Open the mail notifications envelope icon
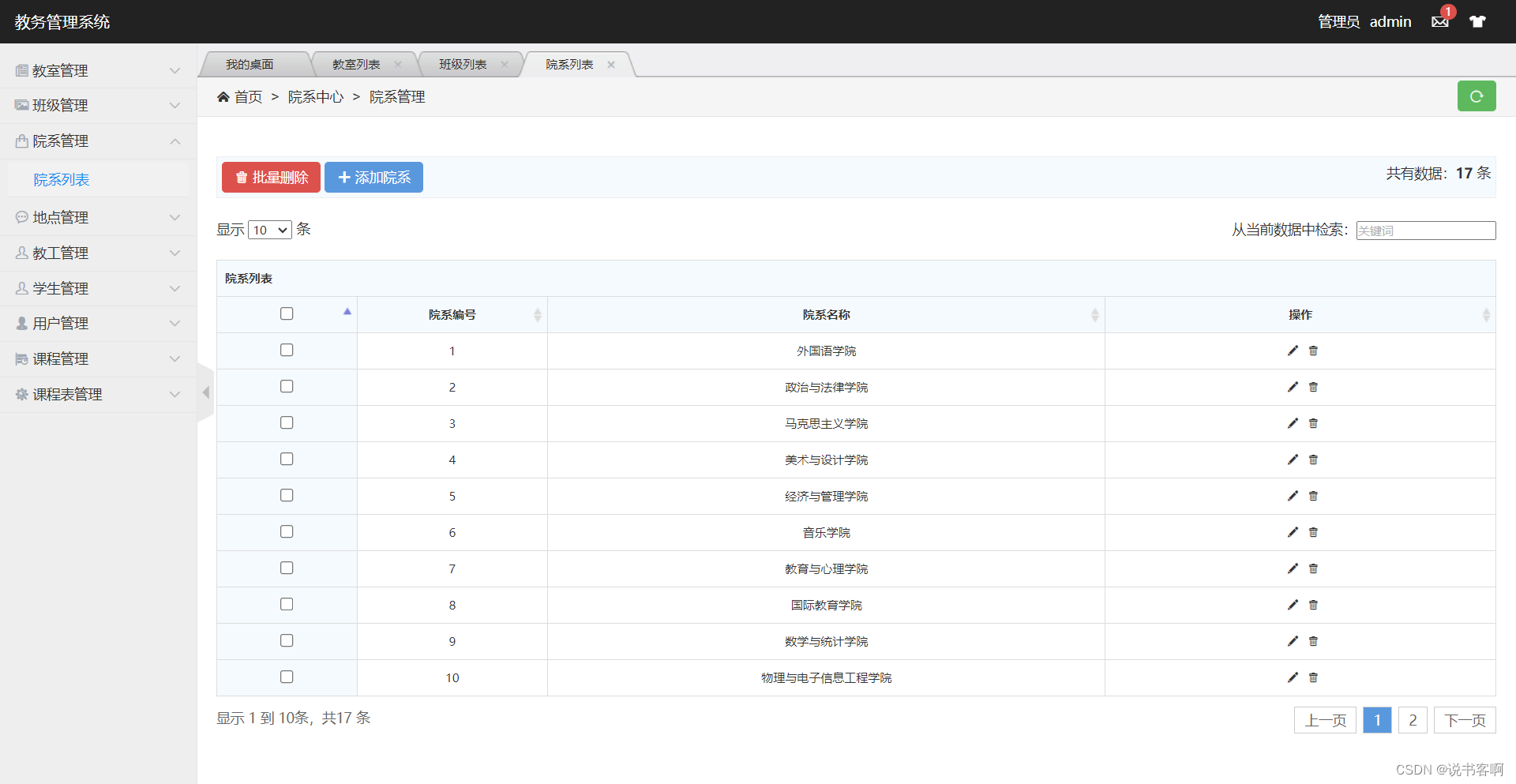 [1439, 21]
